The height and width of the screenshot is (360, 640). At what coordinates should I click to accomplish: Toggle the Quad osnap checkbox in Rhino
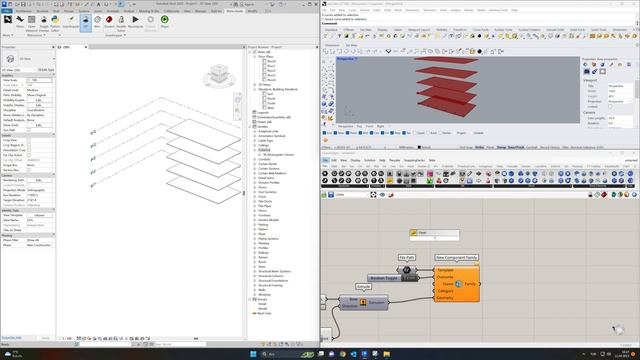[415, 133]
